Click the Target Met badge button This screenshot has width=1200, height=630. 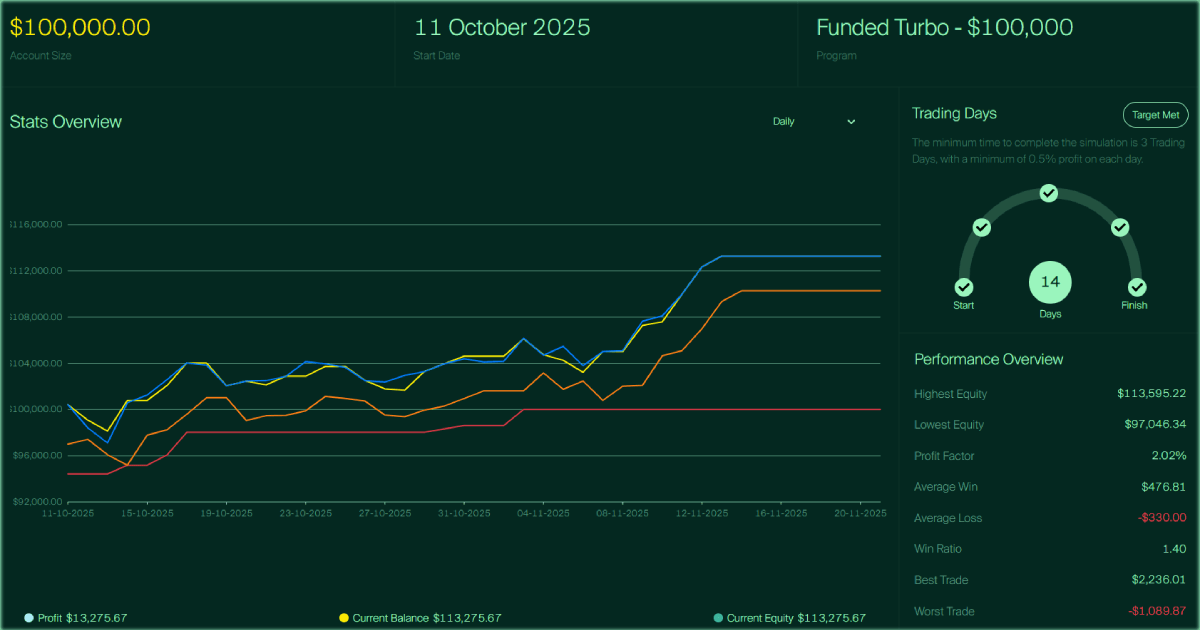pos(1156,115)
